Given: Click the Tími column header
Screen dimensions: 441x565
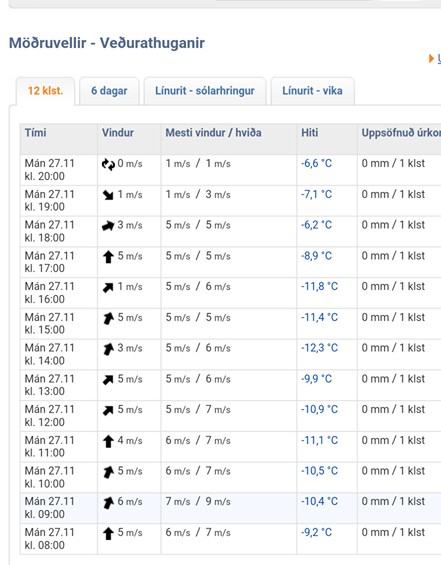Looking at the screenshot, I should coord(36,133).
